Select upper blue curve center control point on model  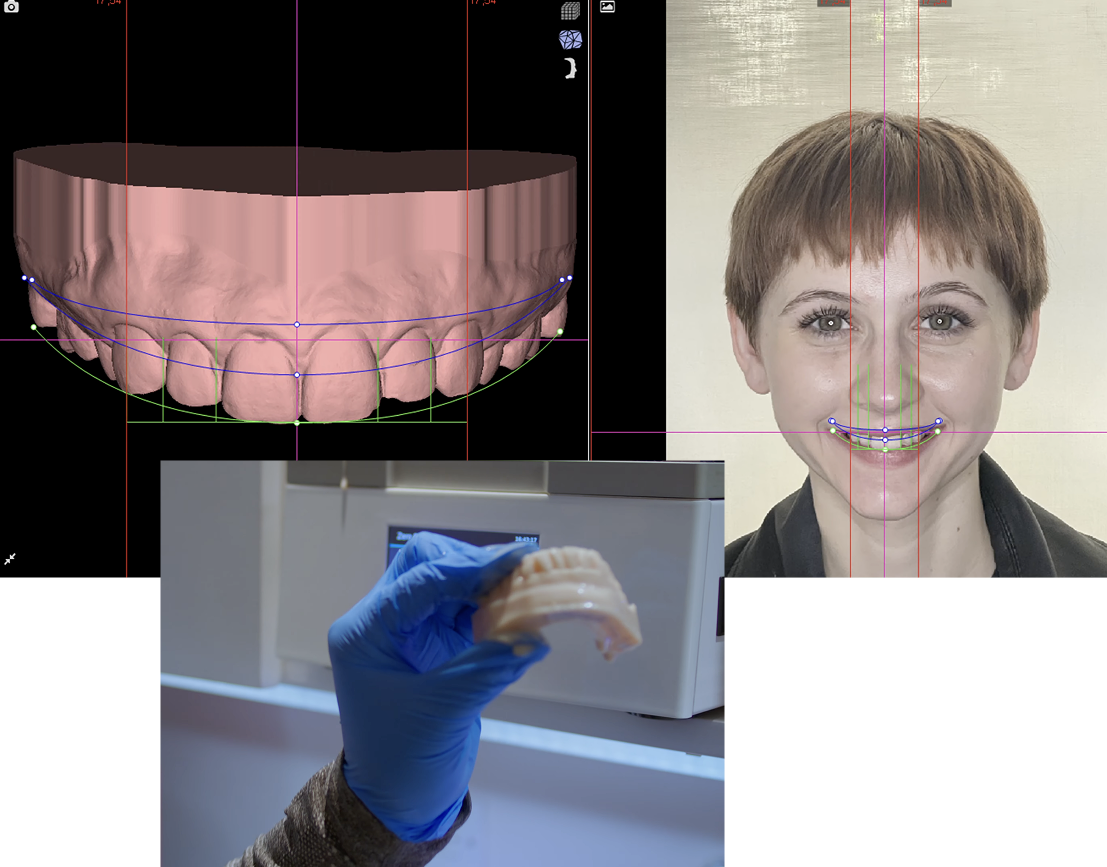coord(297,324)
